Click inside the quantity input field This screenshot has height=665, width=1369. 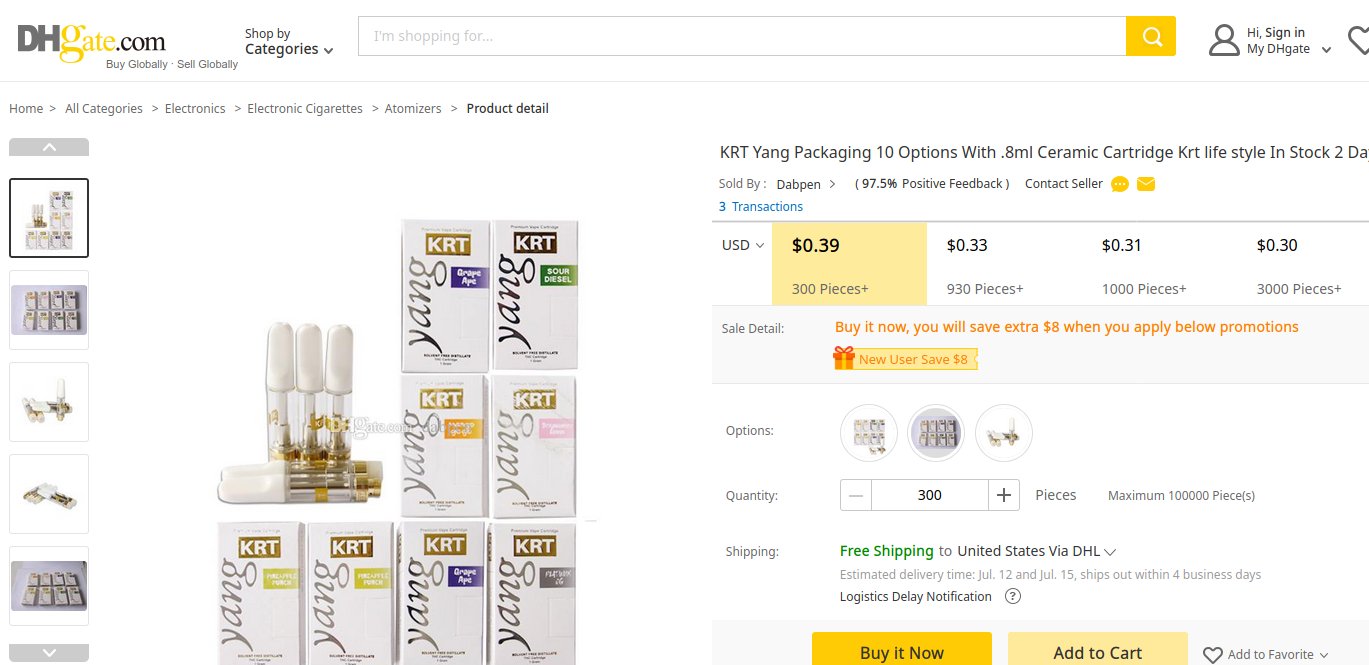click(928, 494)
